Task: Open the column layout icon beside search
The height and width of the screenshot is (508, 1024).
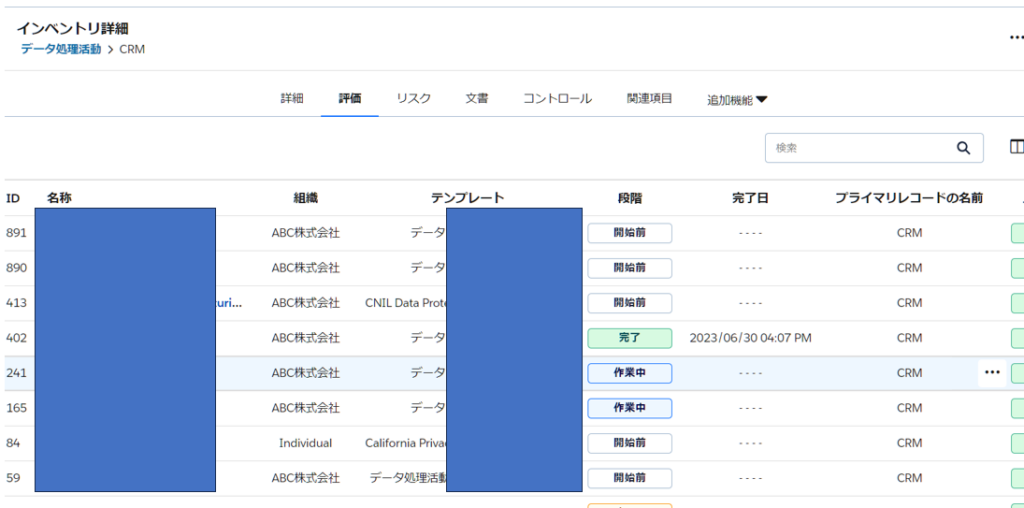Action: tap(1016, 148)
